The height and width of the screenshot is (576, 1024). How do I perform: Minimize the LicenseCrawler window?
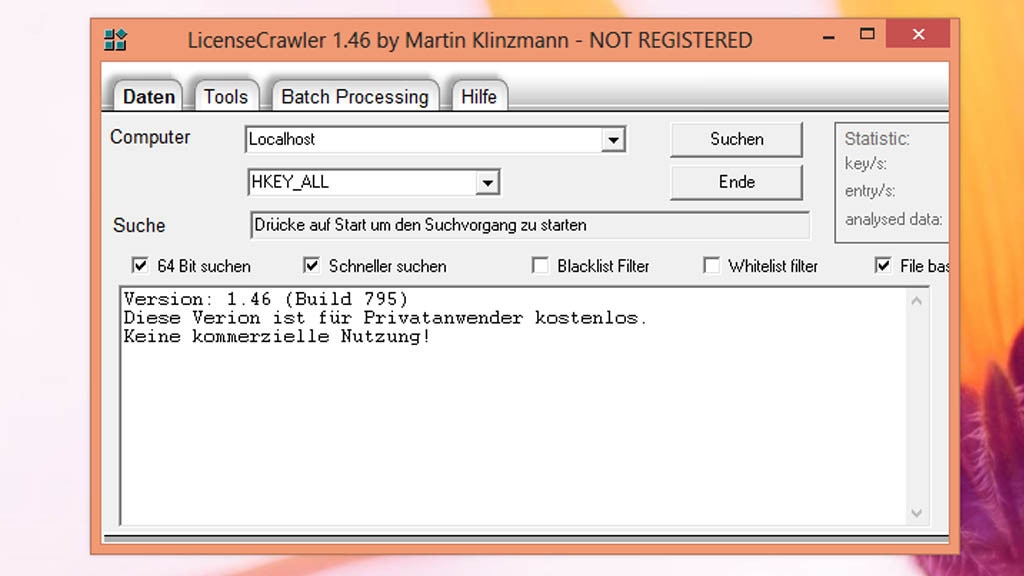829,36
